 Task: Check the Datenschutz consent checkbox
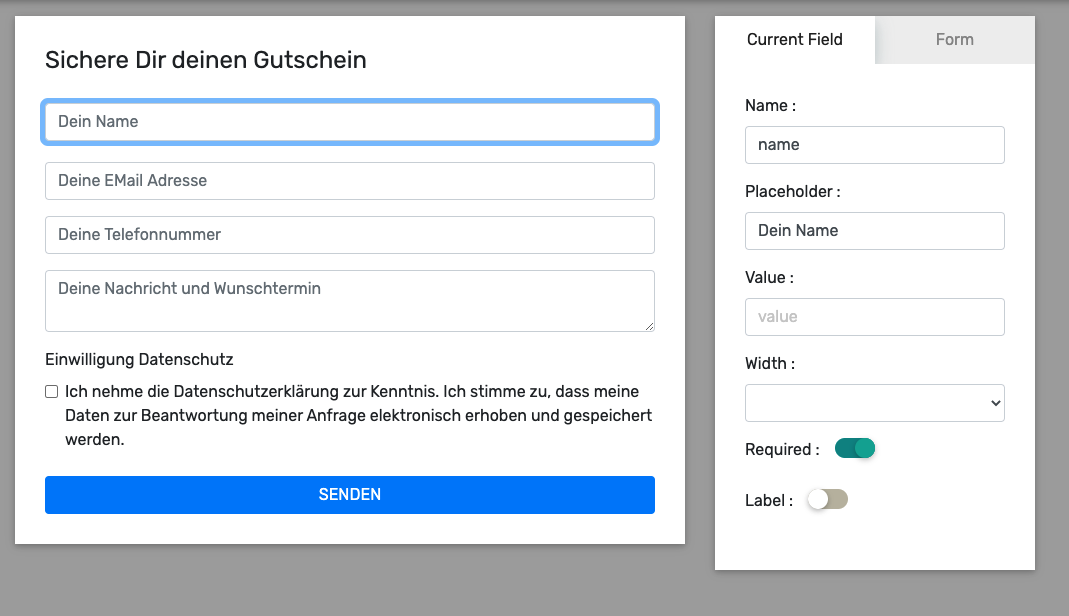coord(52,392)
